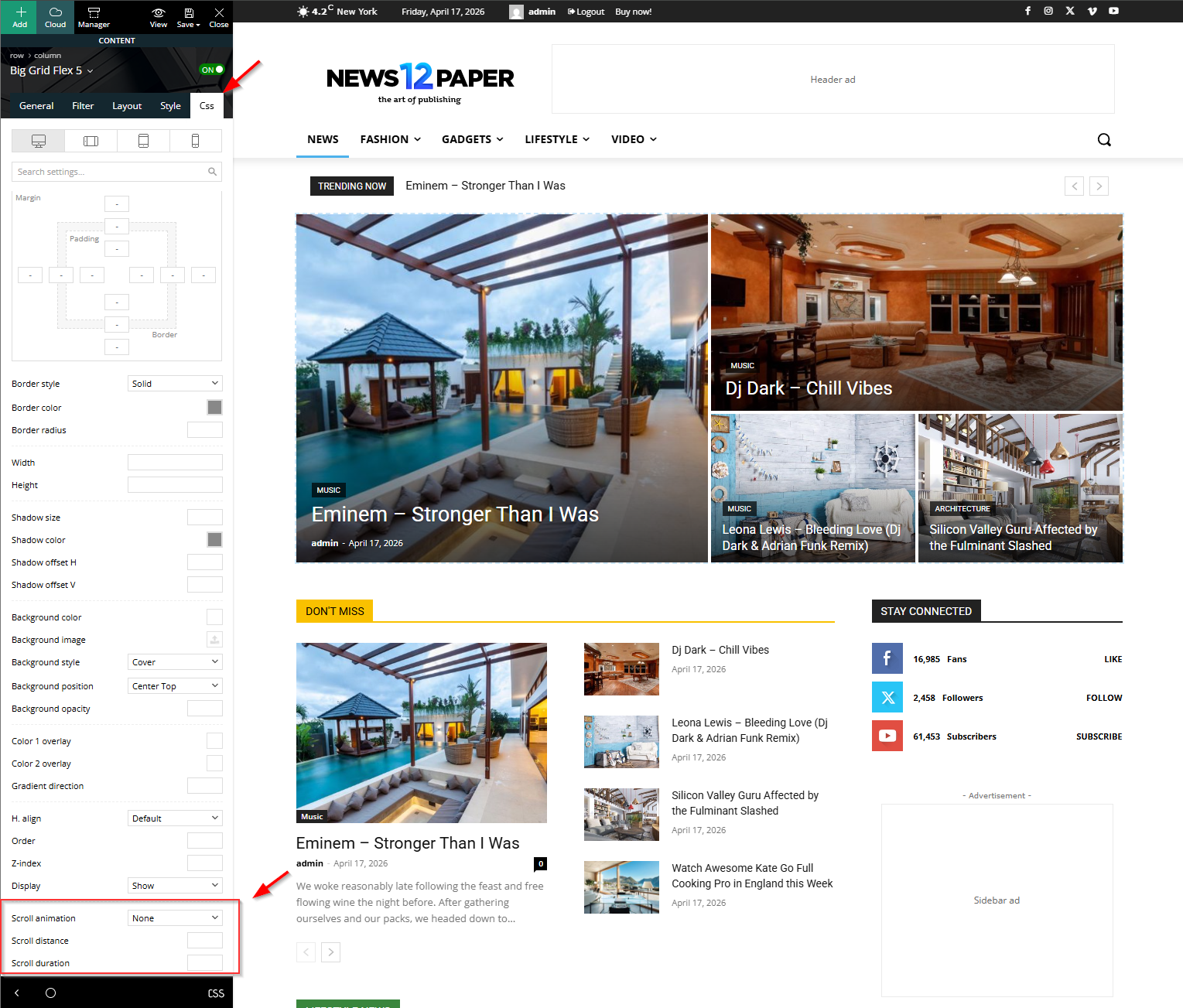Open the Save dropdown button
Screen dimensions: 1183x1008
tap(189, 16)
